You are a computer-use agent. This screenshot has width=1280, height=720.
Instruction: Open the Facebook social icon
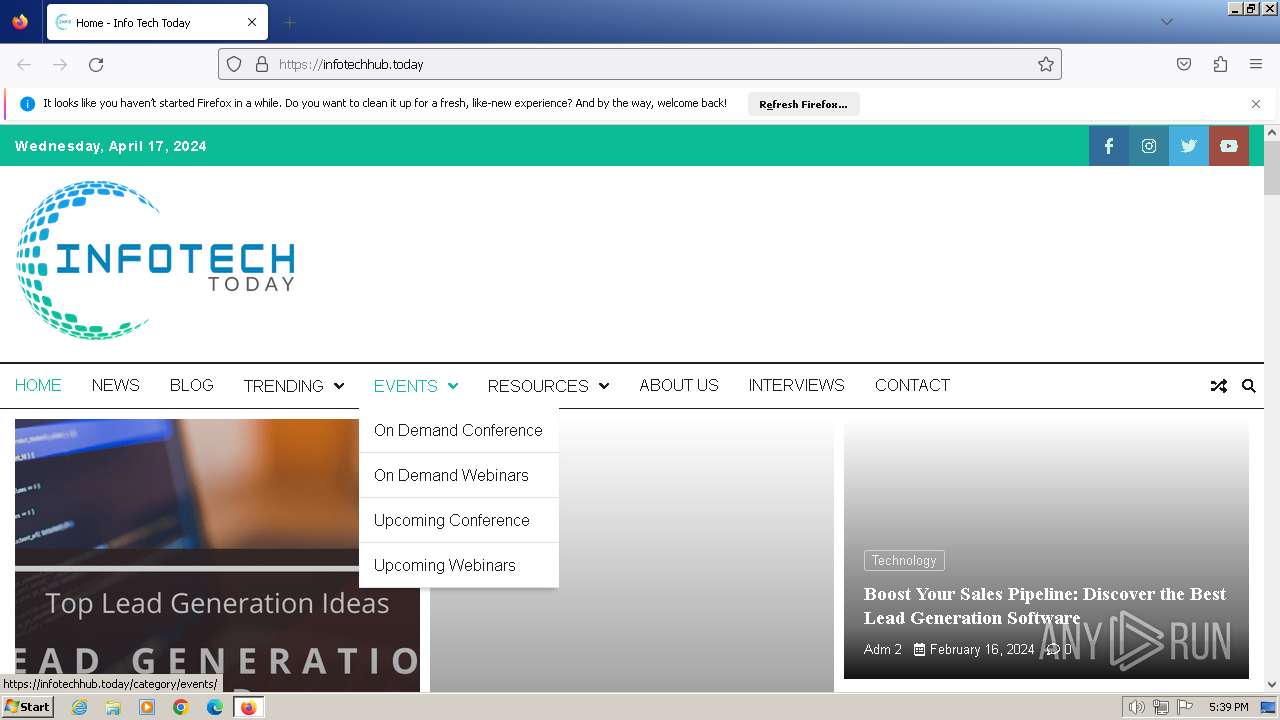pos(1109,146)
